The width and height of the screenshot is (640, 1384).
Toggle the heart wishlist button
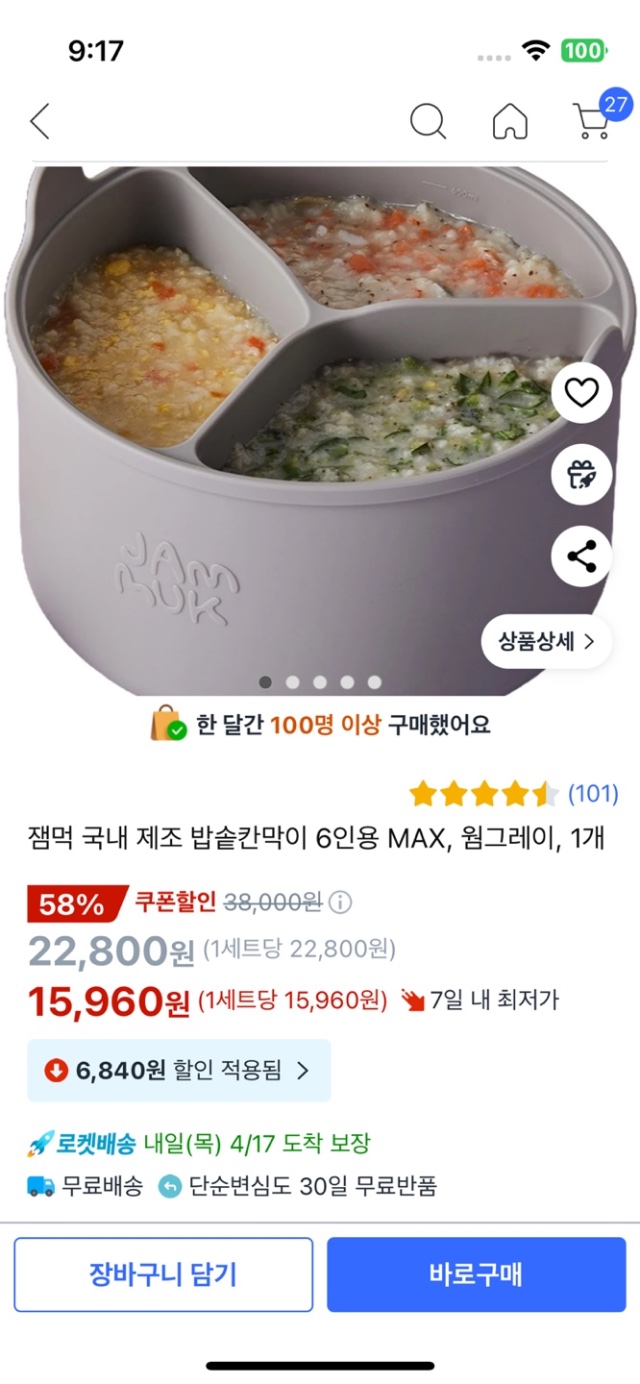[581, 393]
